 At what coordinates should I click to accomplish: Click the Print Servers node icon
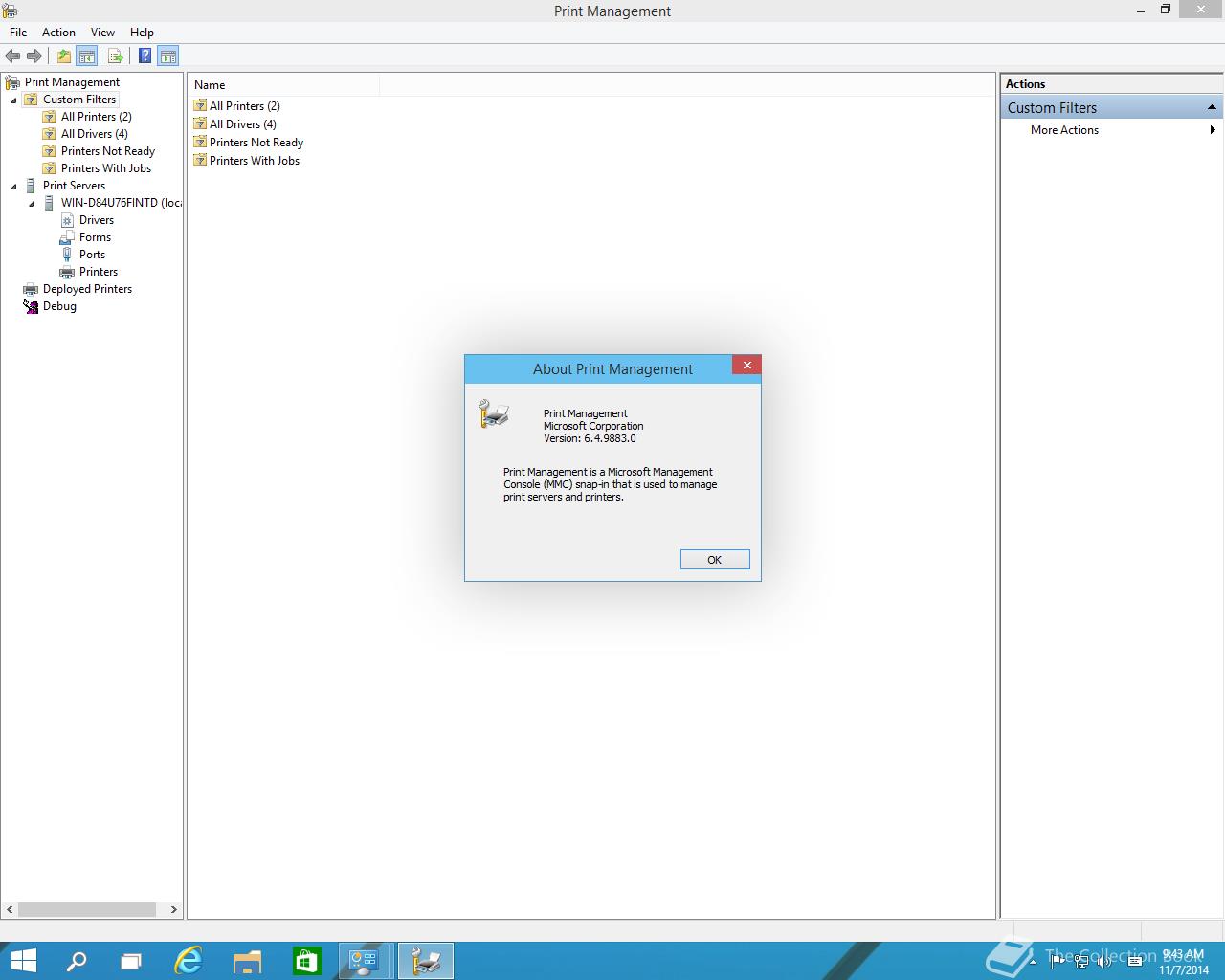pyautogui.click(x=31, y=186)
